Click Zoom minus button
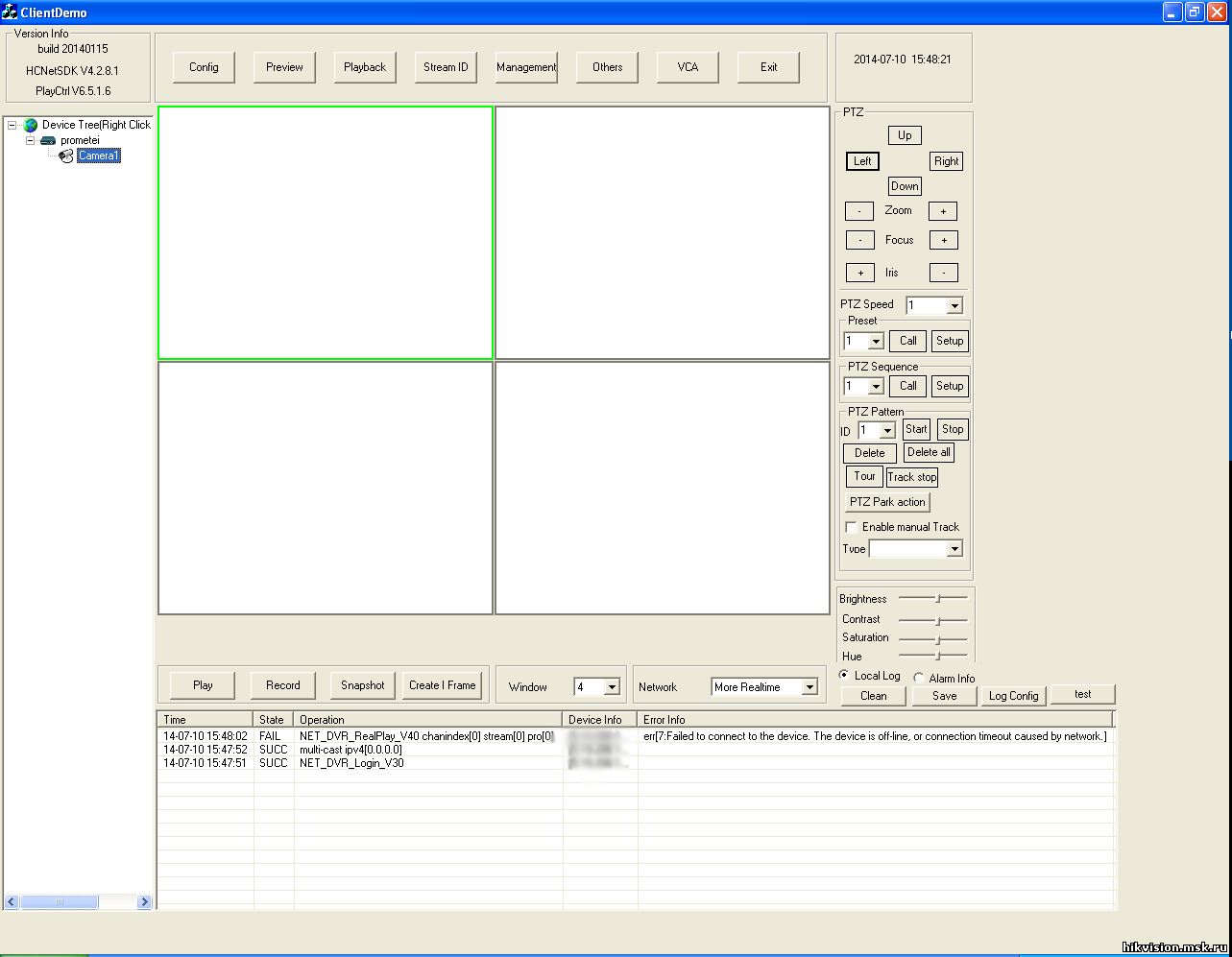This screenshot has width=1232, height=957. (x=859, y=211)
